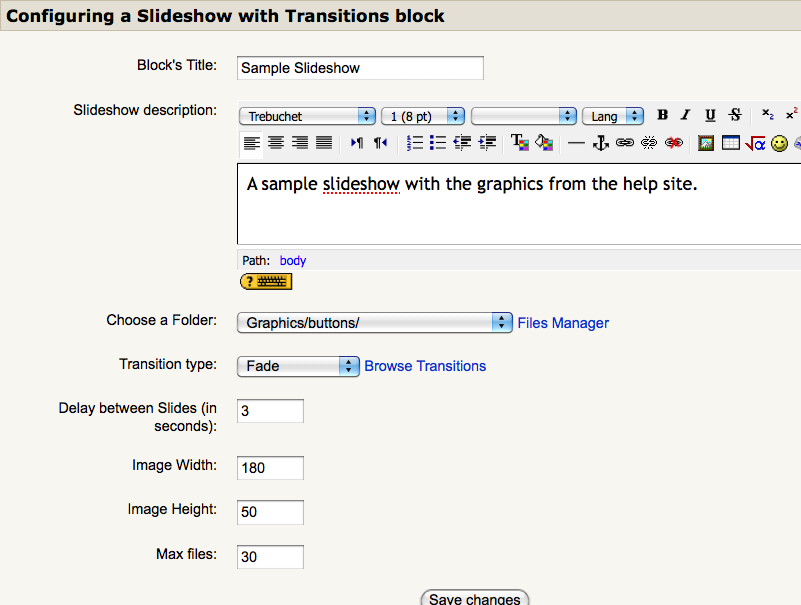The height and width of the screenshot is (605, 801).
Task: Toggle bold formatting
Action: [x=662, y=115]
